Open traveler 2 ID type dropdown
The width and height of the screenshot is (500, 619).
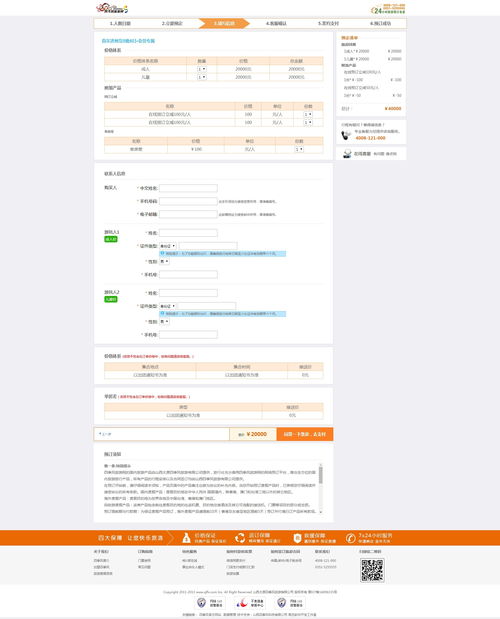point(168,306)
